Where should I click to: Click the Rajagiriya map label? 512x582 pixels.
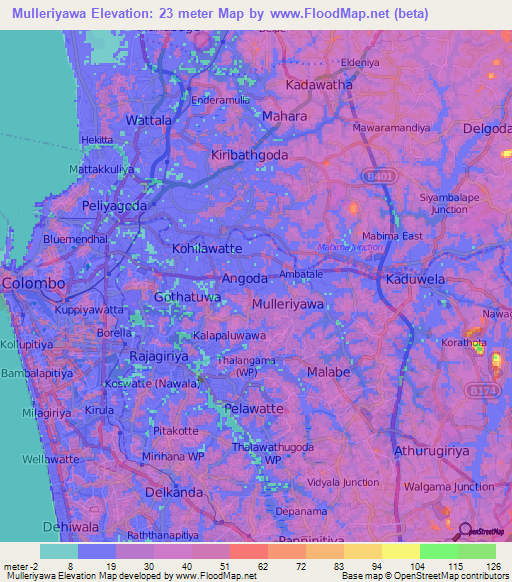tap(159, 356)
